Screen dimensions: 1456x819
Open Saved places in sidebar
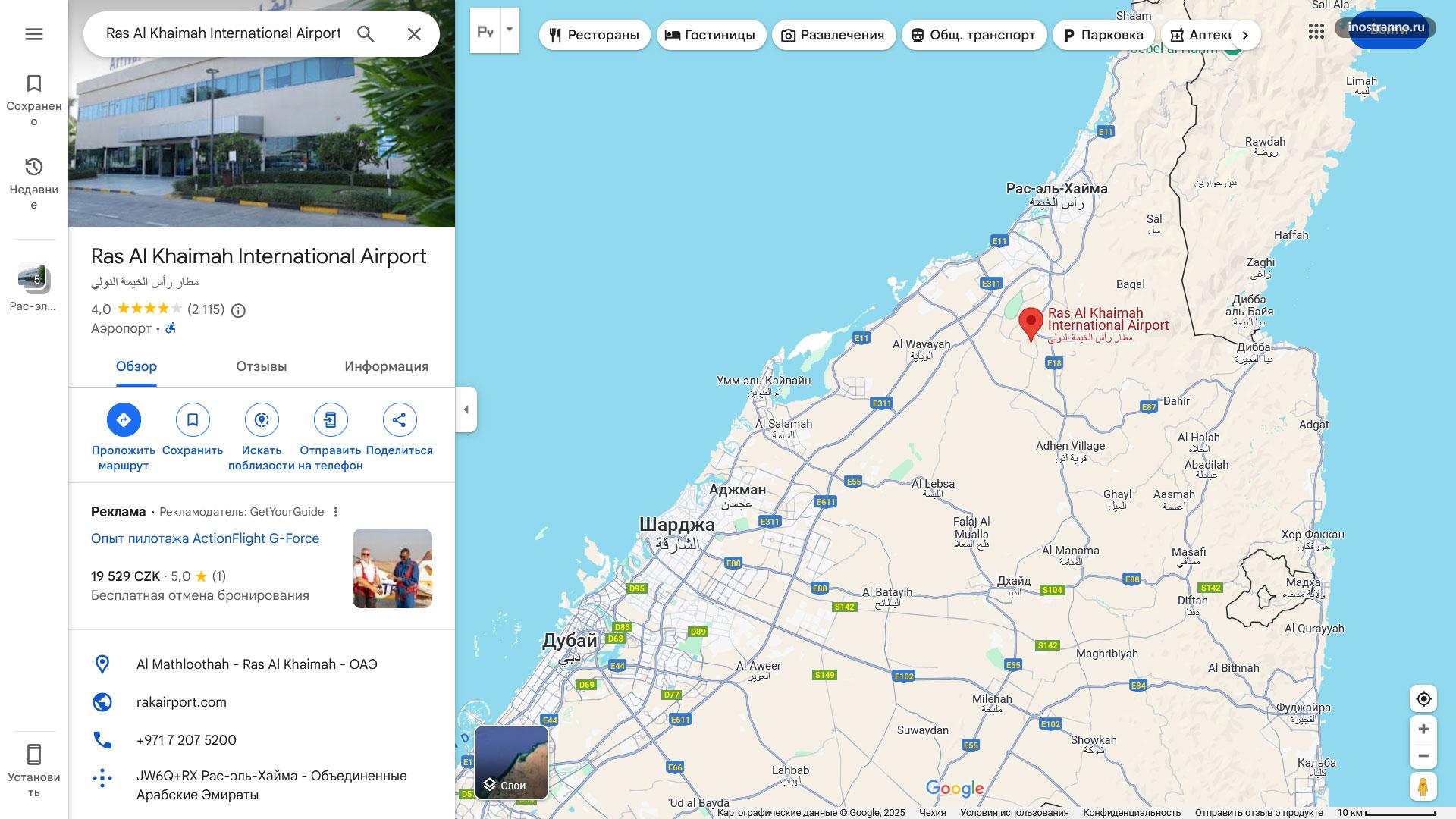[x=34, y=100]
